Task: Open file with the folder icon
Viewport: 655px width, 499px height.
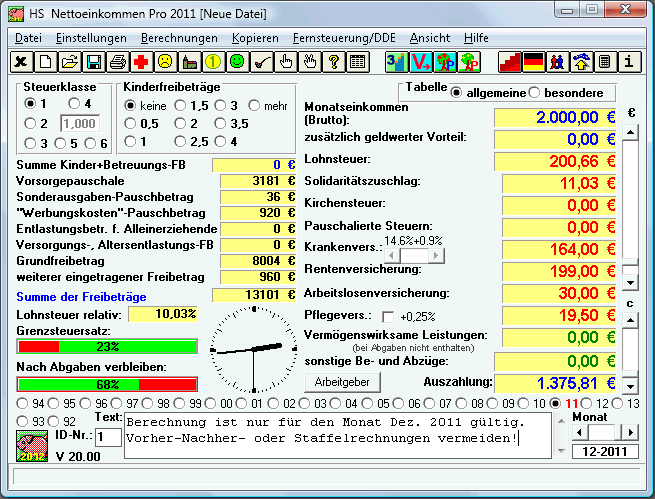Action: [x=70, y=62]
